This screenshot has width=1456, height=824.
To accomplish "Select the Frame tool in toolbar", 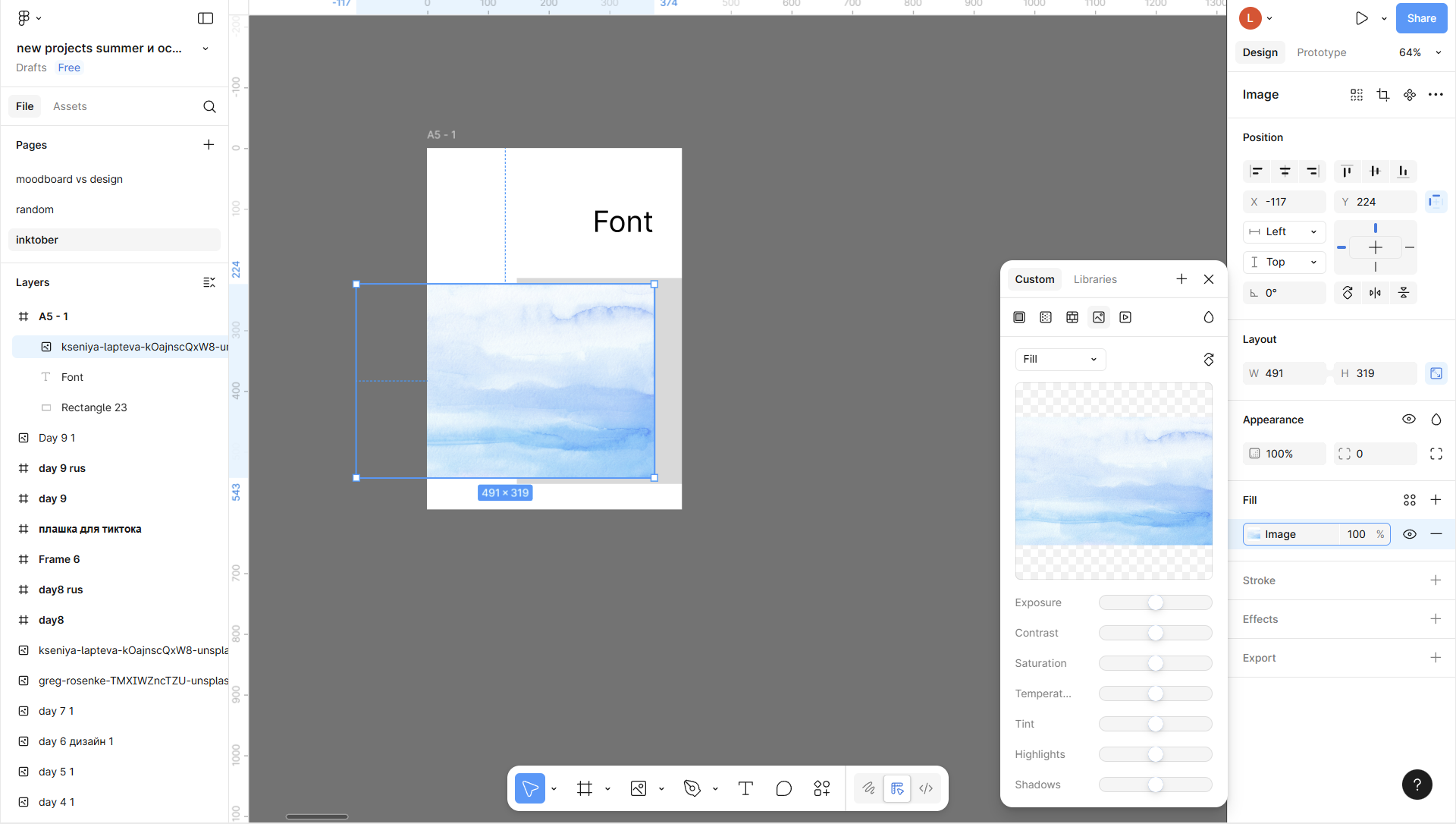I will [x=584, y=788].
